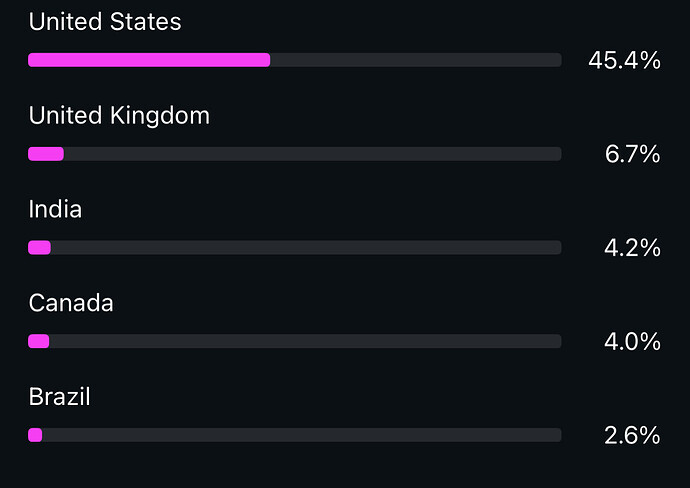Click the India country label
Screen dimensions: 690x488
pyautogui.click(x=55, y=210)
